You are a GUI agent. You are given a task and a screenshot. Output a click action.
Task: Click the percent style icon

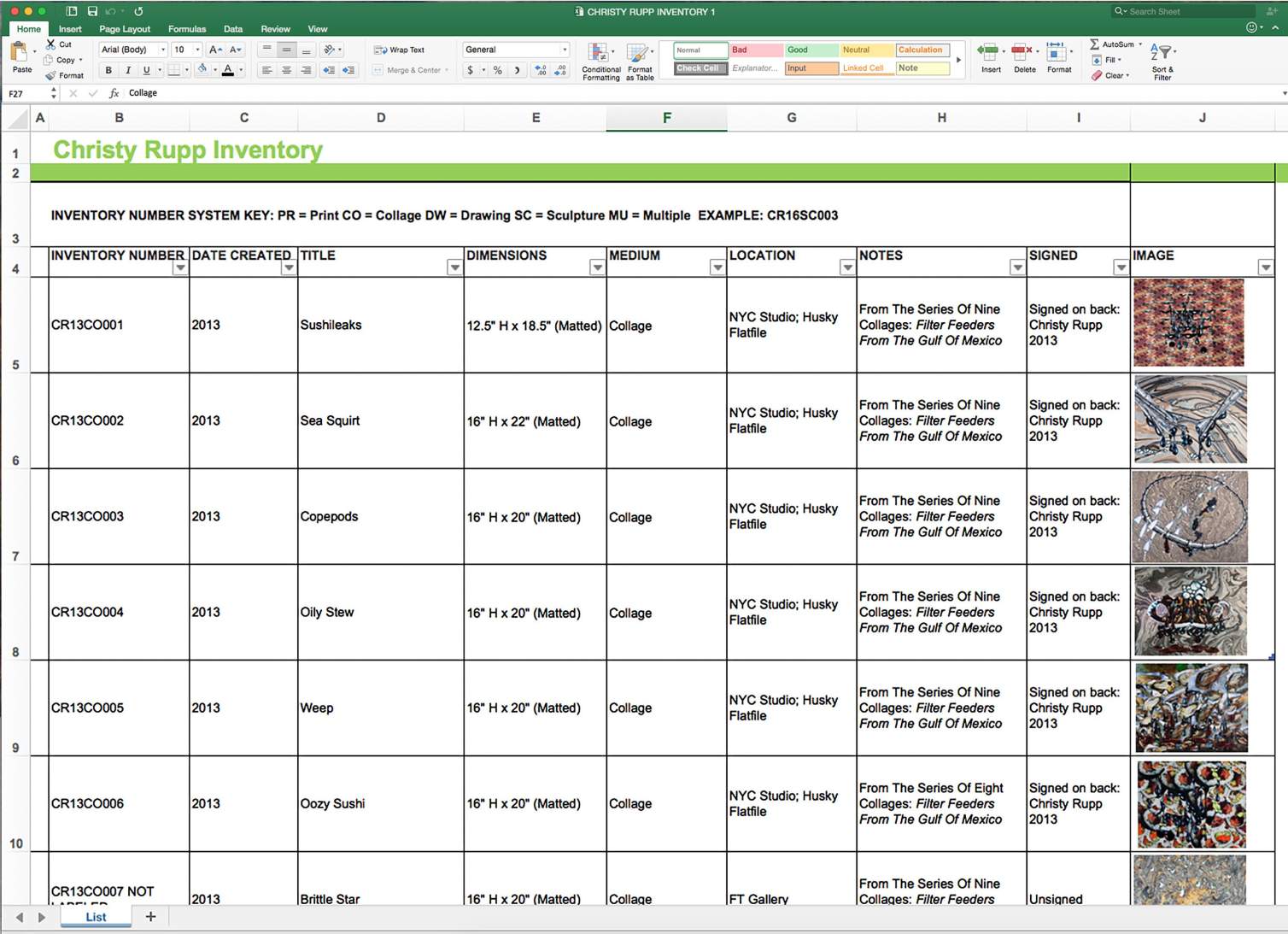tap(497, 70)
